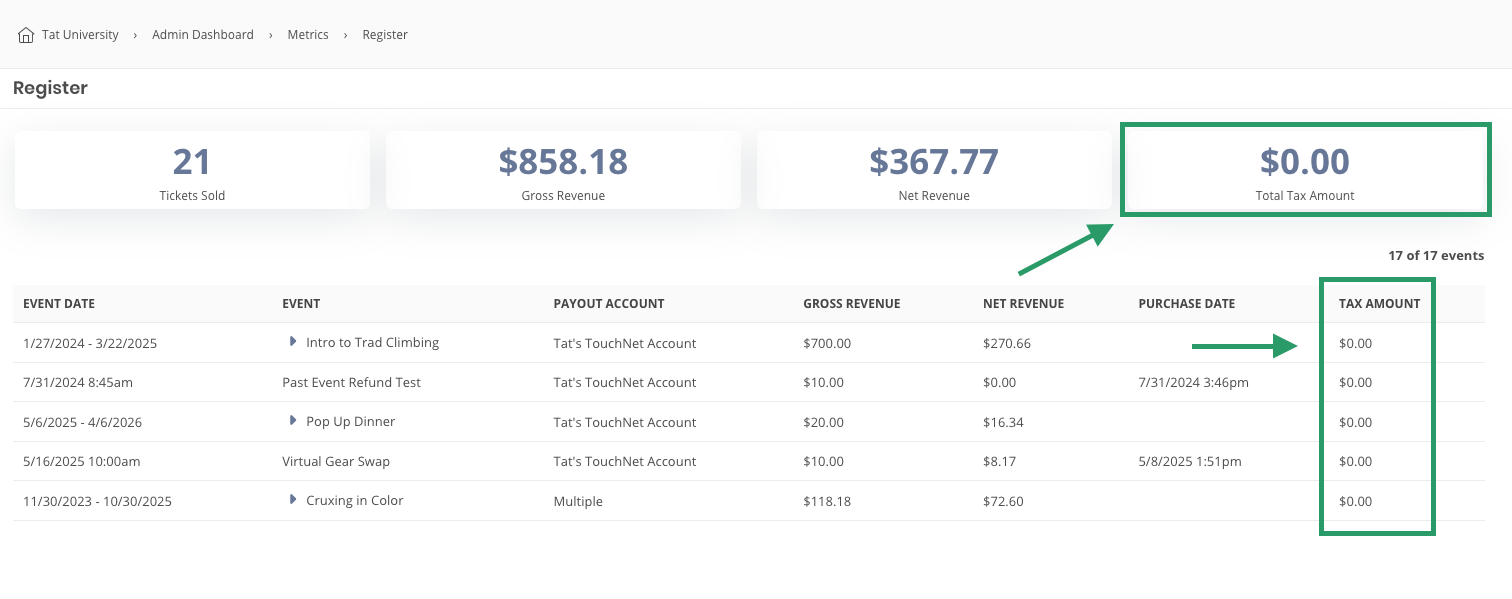This screenshot has width=1512, height=599.
Task: Click the highlighted Total Tax Amount card
Action: click(x=1305, y=169)
